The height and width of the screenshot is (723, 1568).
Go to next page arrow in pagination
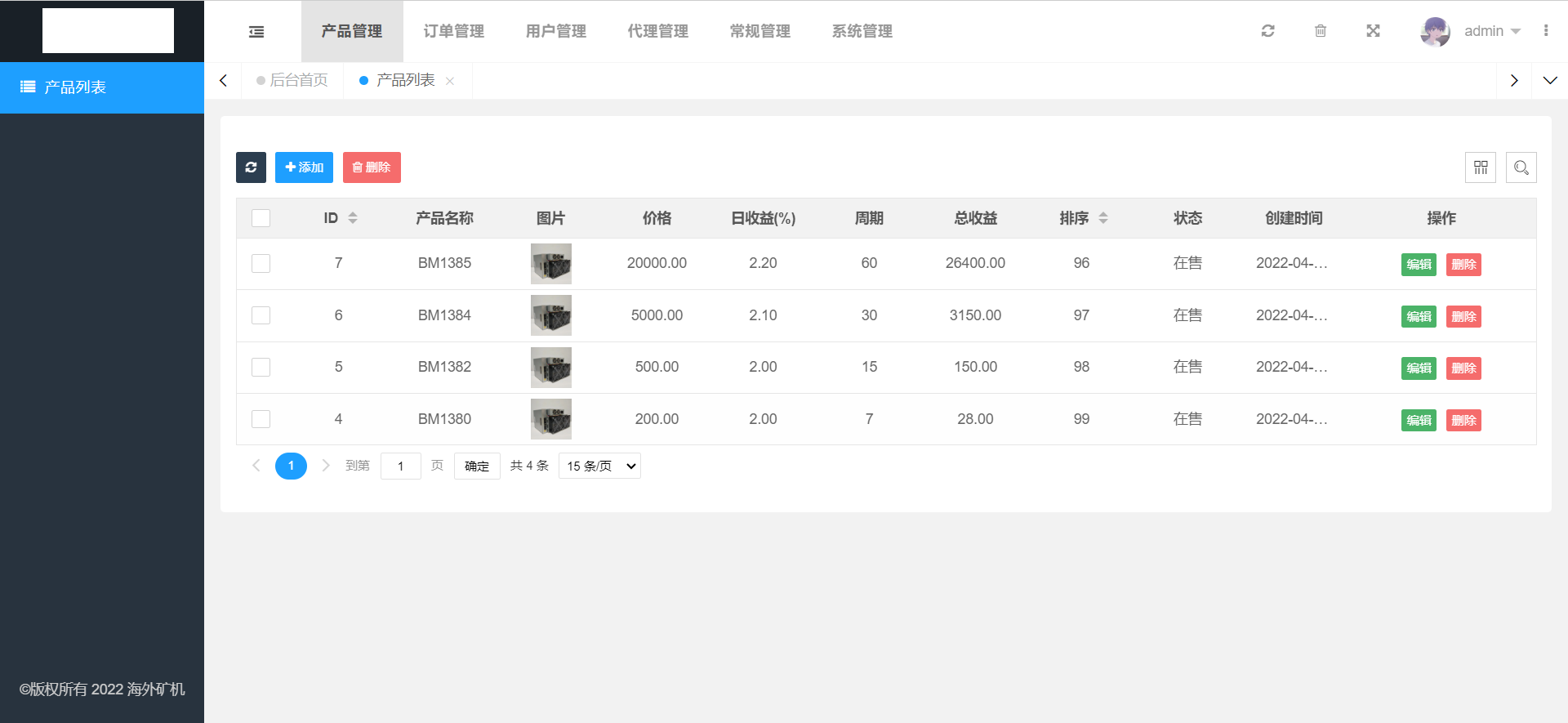(326, 466)
